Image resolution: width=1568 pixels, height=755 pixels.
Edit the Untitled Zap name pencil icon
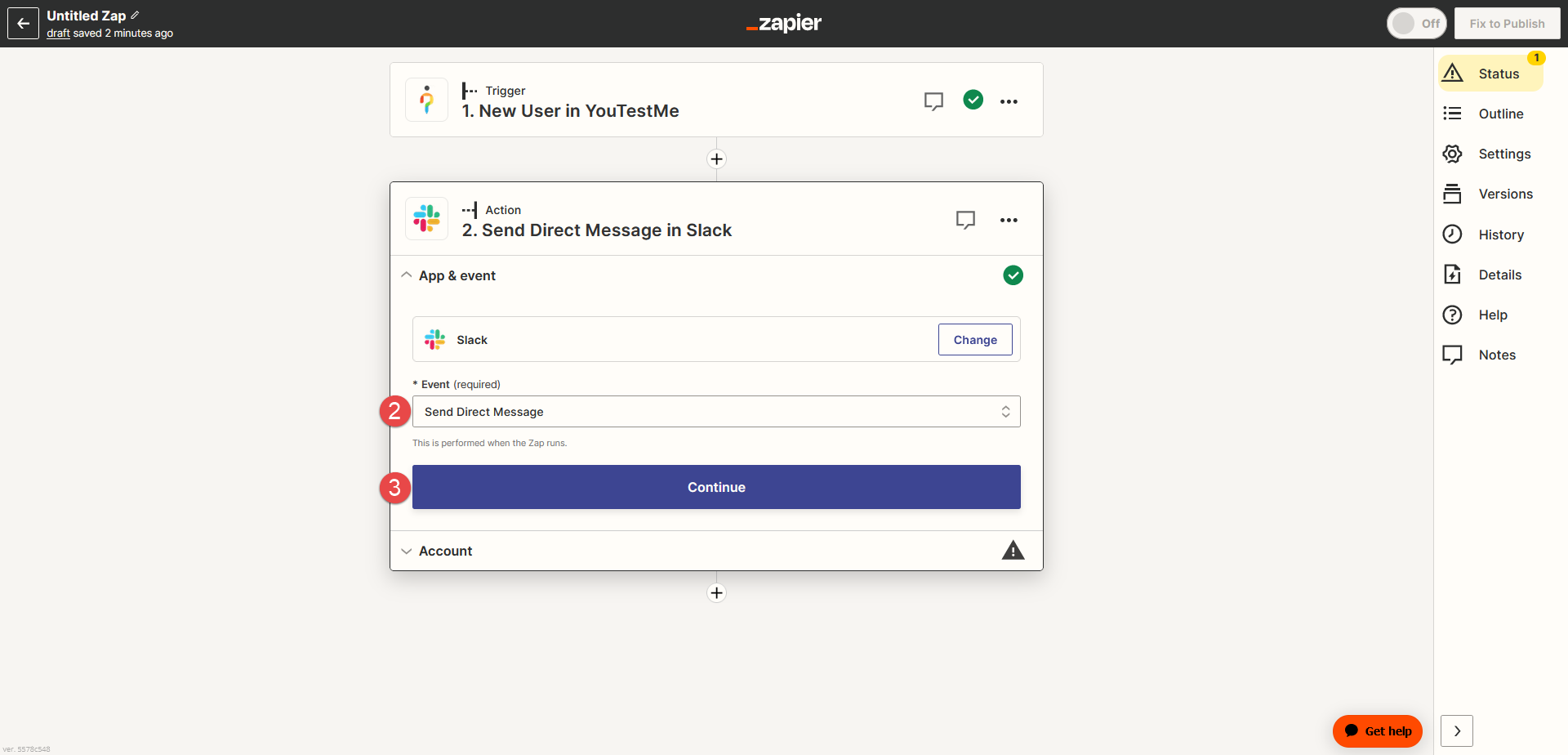(x=135, y=16)
